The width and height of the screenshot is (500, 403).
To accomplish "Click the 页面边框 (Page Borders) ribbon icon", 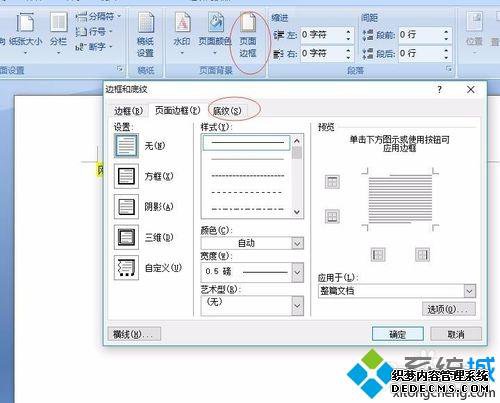I will point(248,35).
